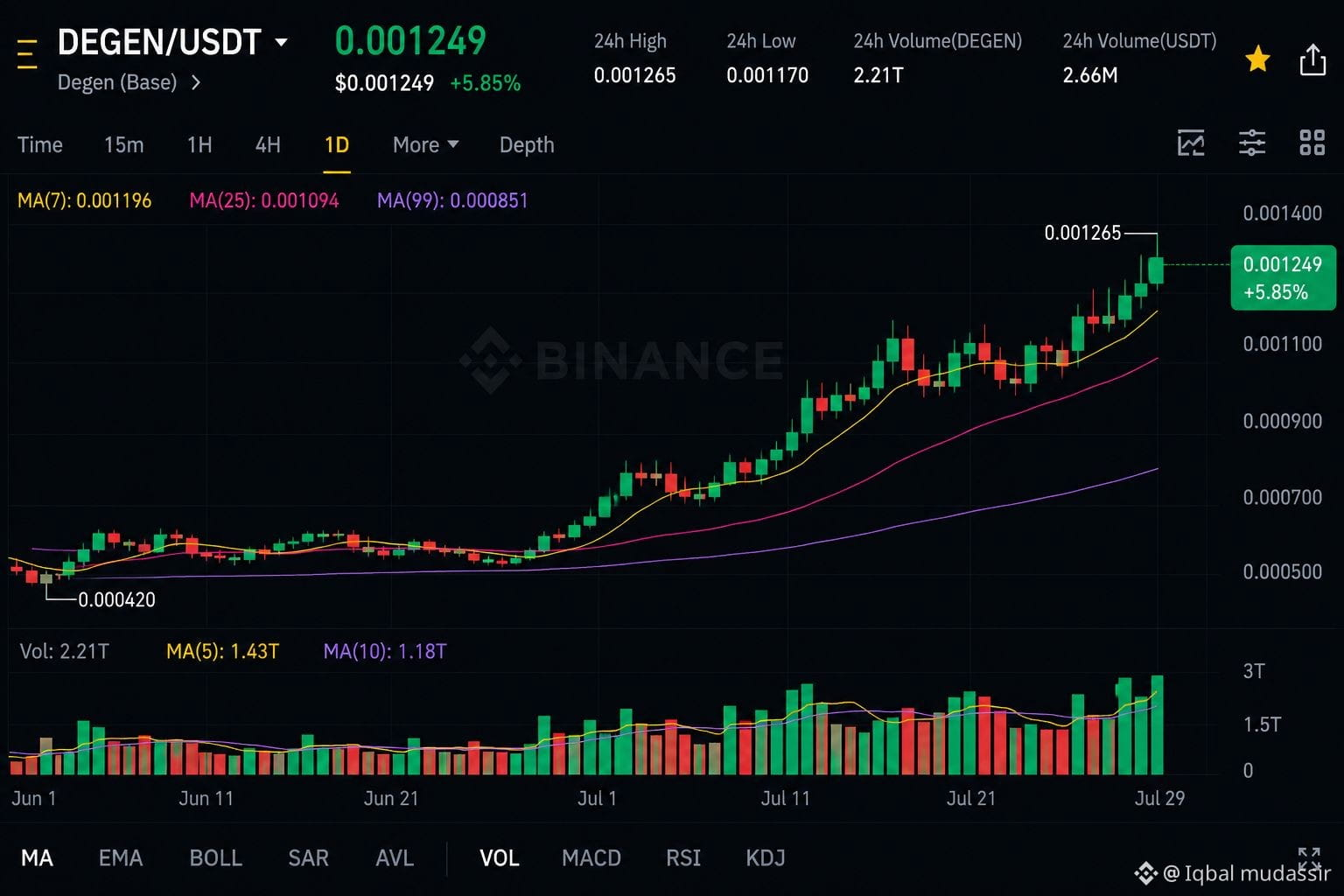Click the 24h High value 0.001265

635,75
